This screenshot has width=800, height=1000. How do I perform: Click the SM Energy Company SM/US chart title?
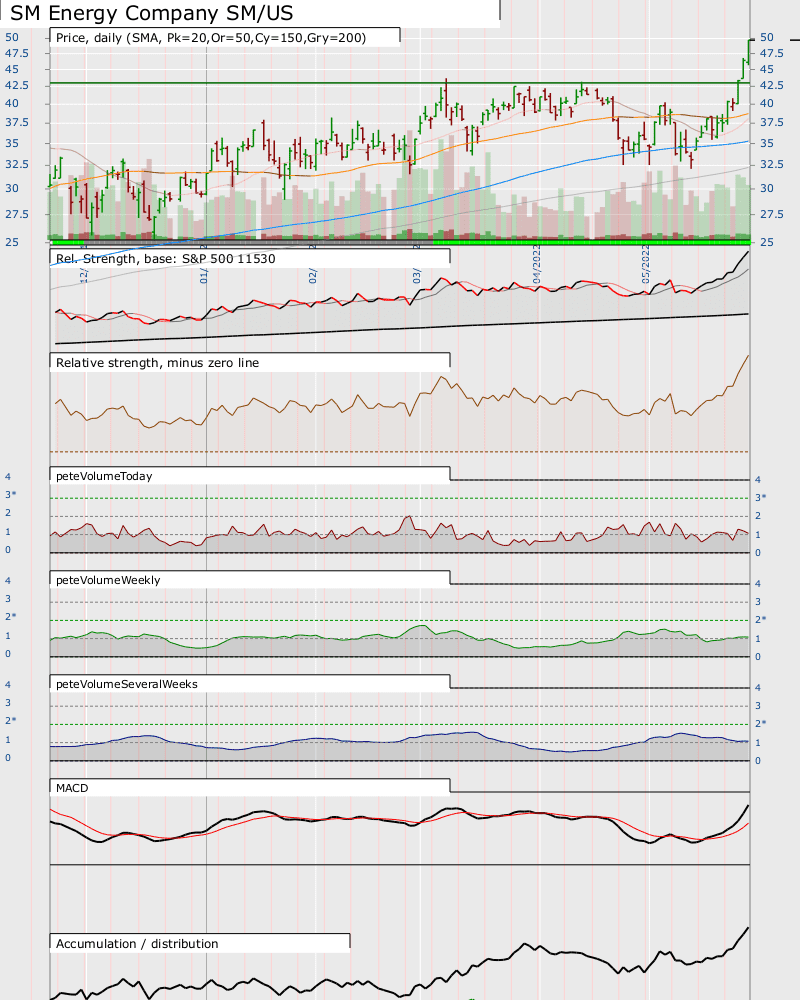[x=152, y=13]
